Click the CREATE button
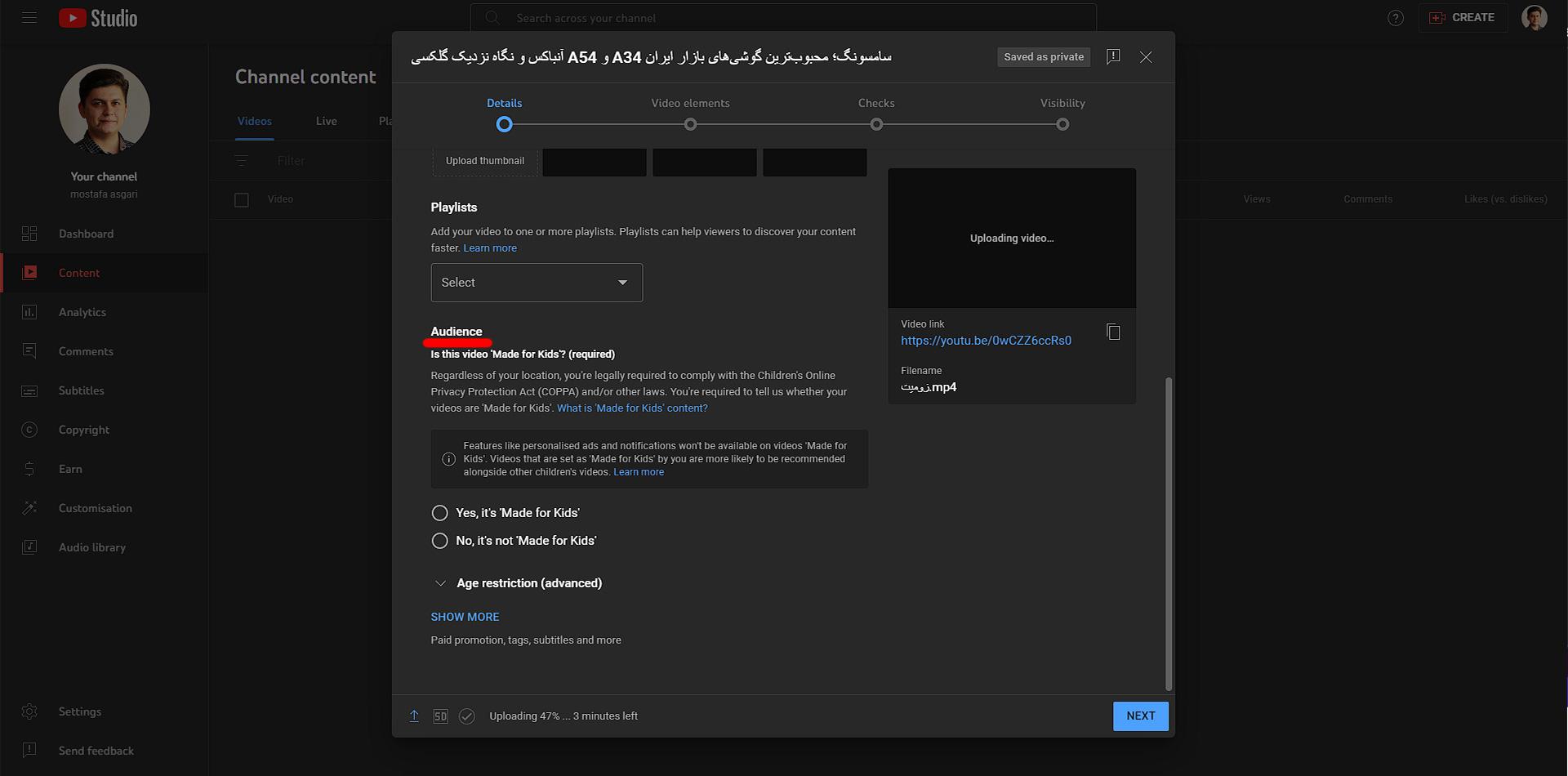 pos(1463,17)
